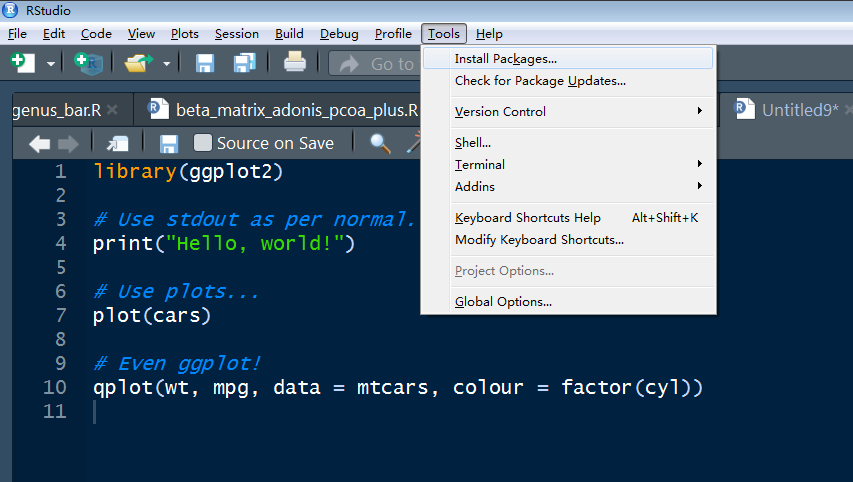Expand the Addins submenu

(x=567, y=187)
